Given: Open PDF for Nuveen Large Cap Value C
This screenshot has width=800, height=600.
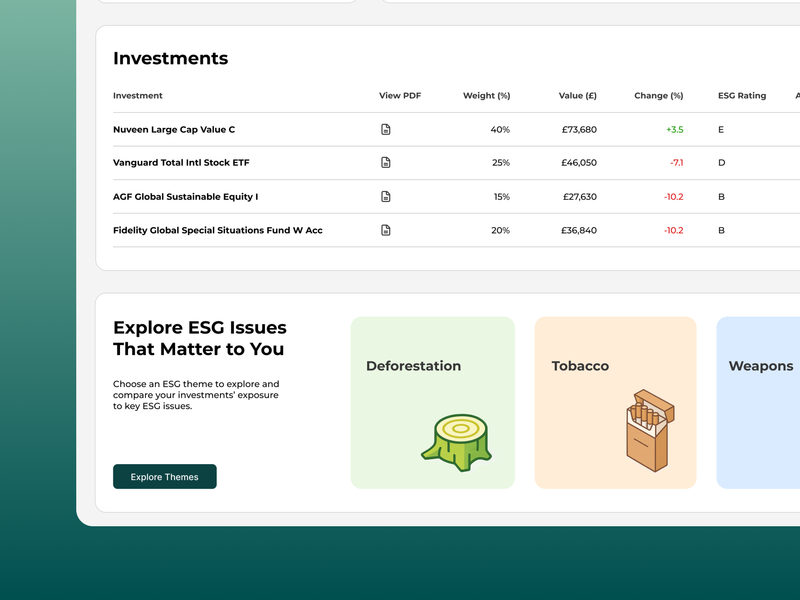Looking at the screenshot, I should 386,129.
